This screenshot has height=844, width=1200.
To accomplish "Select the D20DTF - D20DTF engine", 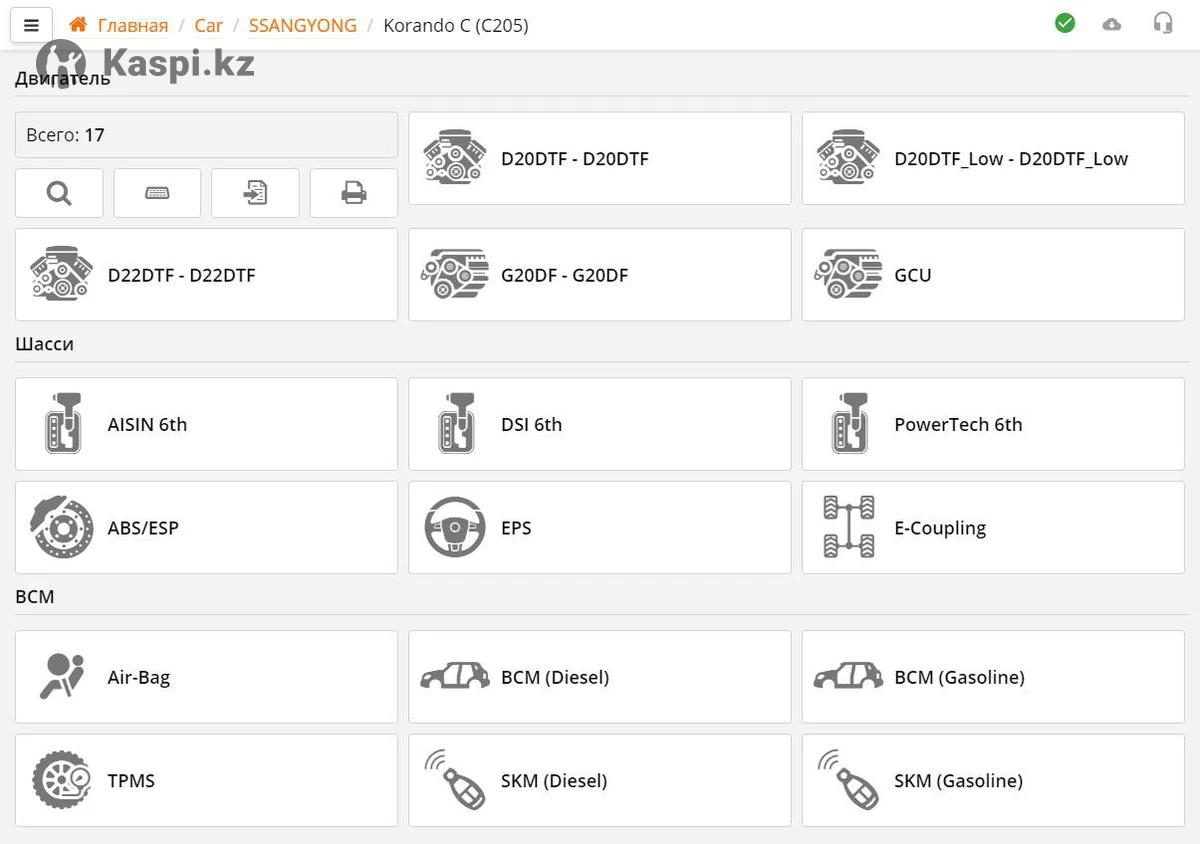I will (x=599, y=159).
